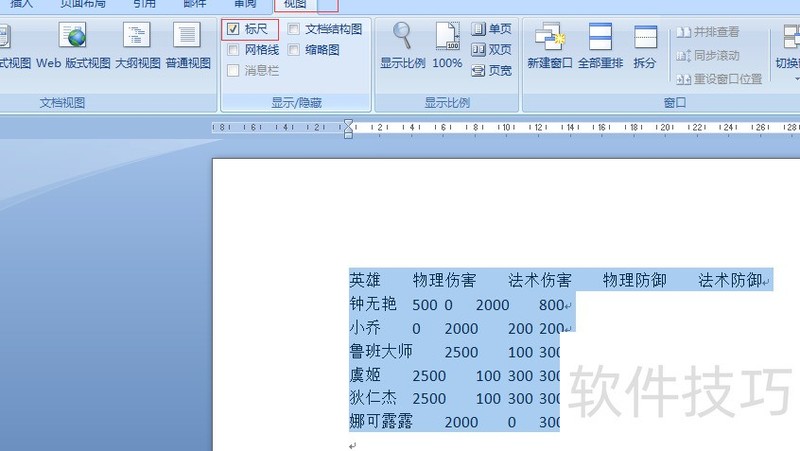The image size is (800, 451).
Task: Select 双页 two pages zoom
Action: [x=491, y=49]
